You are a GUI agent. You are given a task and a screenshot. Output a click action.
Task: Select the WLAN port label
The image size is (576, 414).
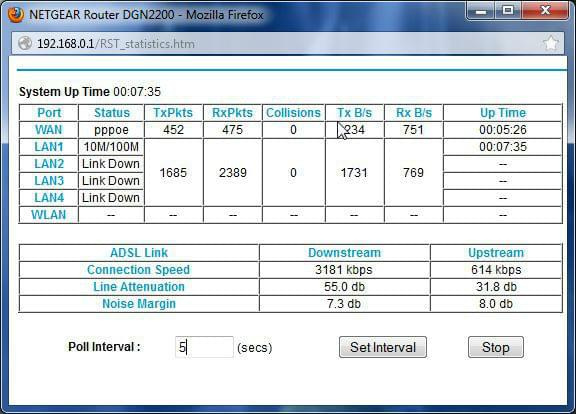tap(48, 215)
